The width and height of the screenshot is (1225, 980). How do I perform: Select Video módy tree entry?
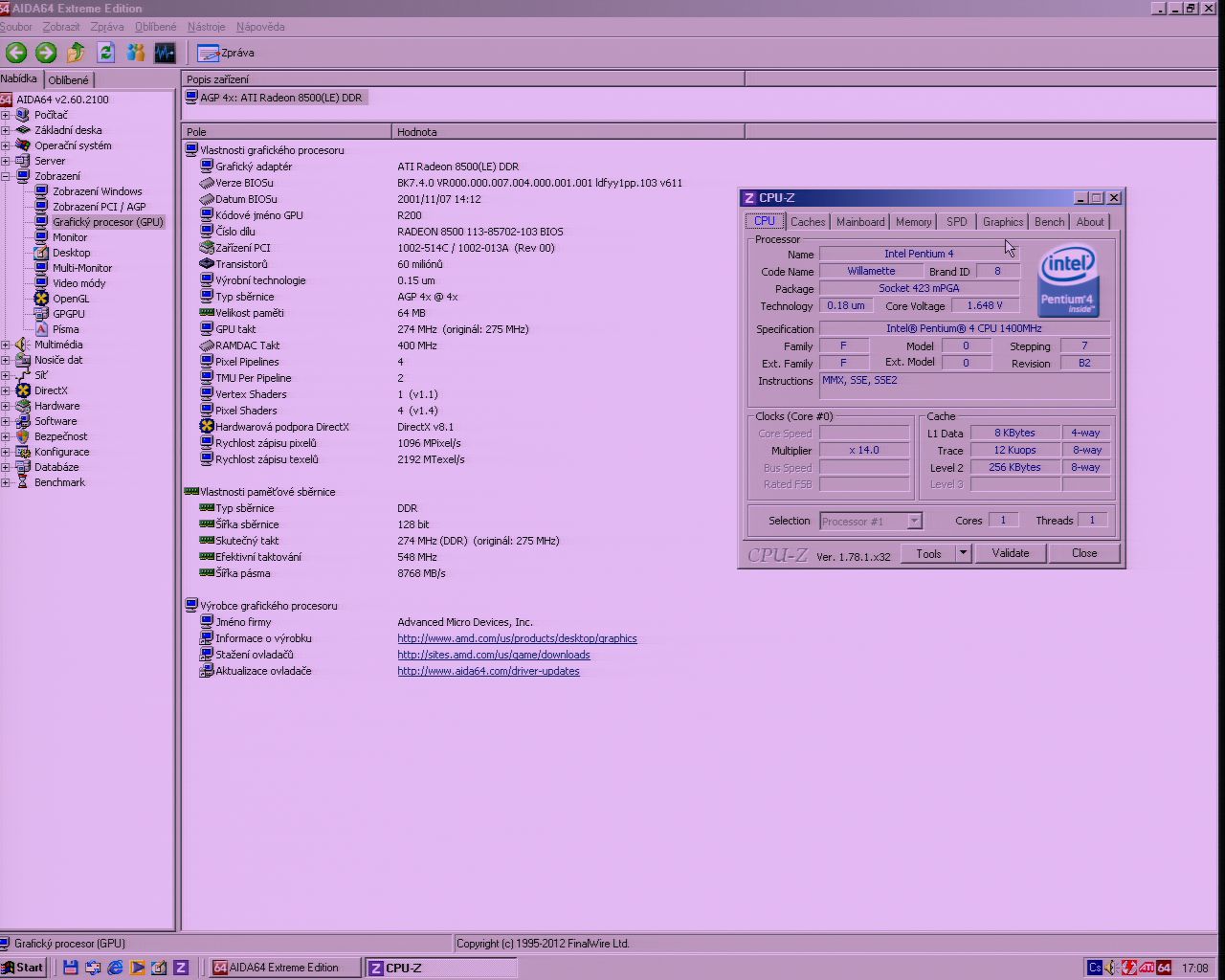point(79,283)
